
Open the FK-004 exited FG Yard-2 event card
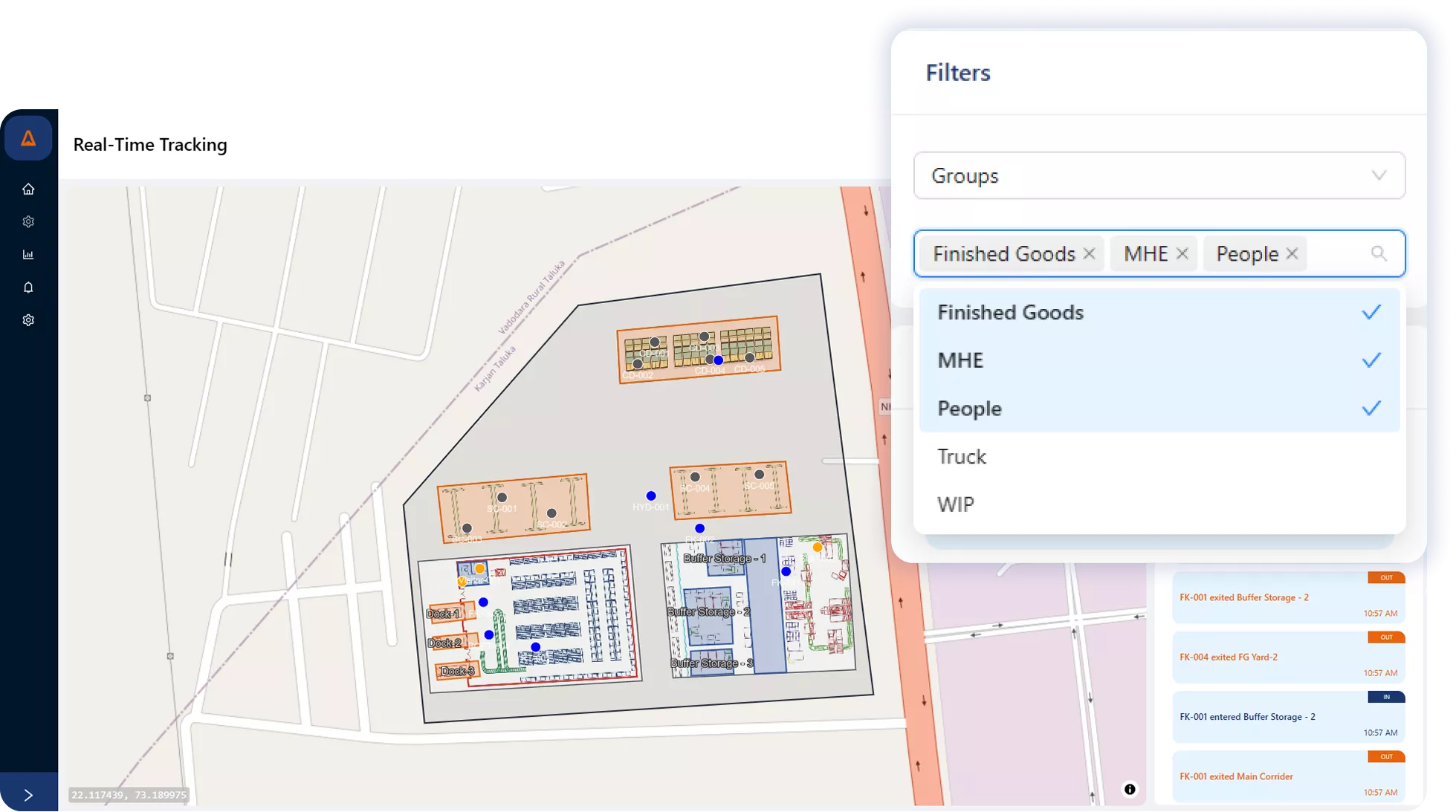(x=1288, y=657)
